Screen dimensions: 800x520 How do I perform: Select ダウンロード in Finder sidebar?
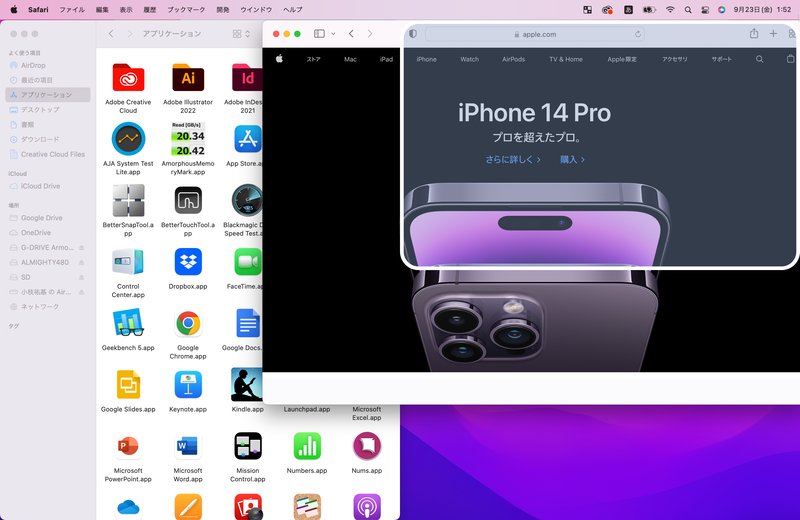click(48, 139)
